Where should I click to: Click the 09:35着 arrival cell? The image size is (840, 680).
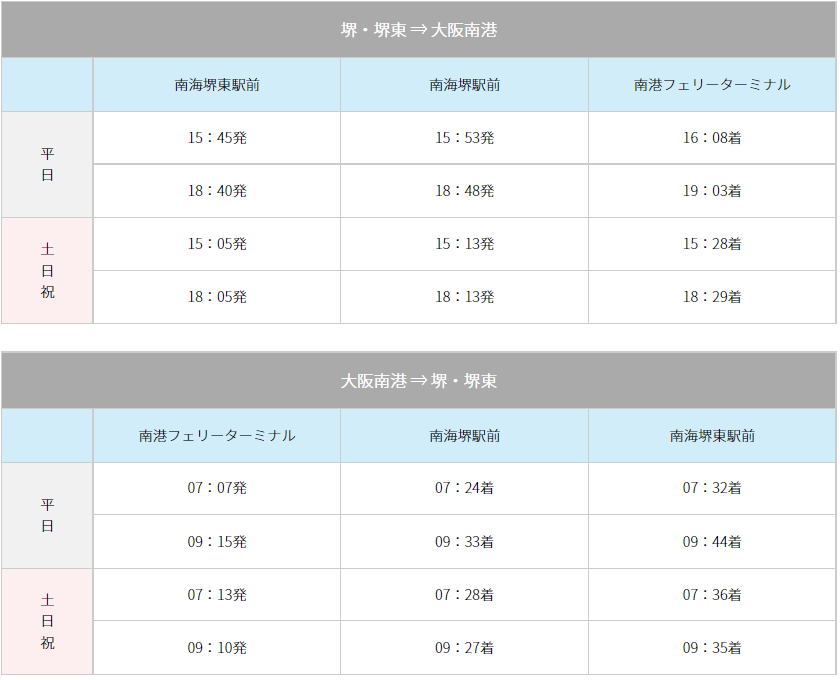712,648
